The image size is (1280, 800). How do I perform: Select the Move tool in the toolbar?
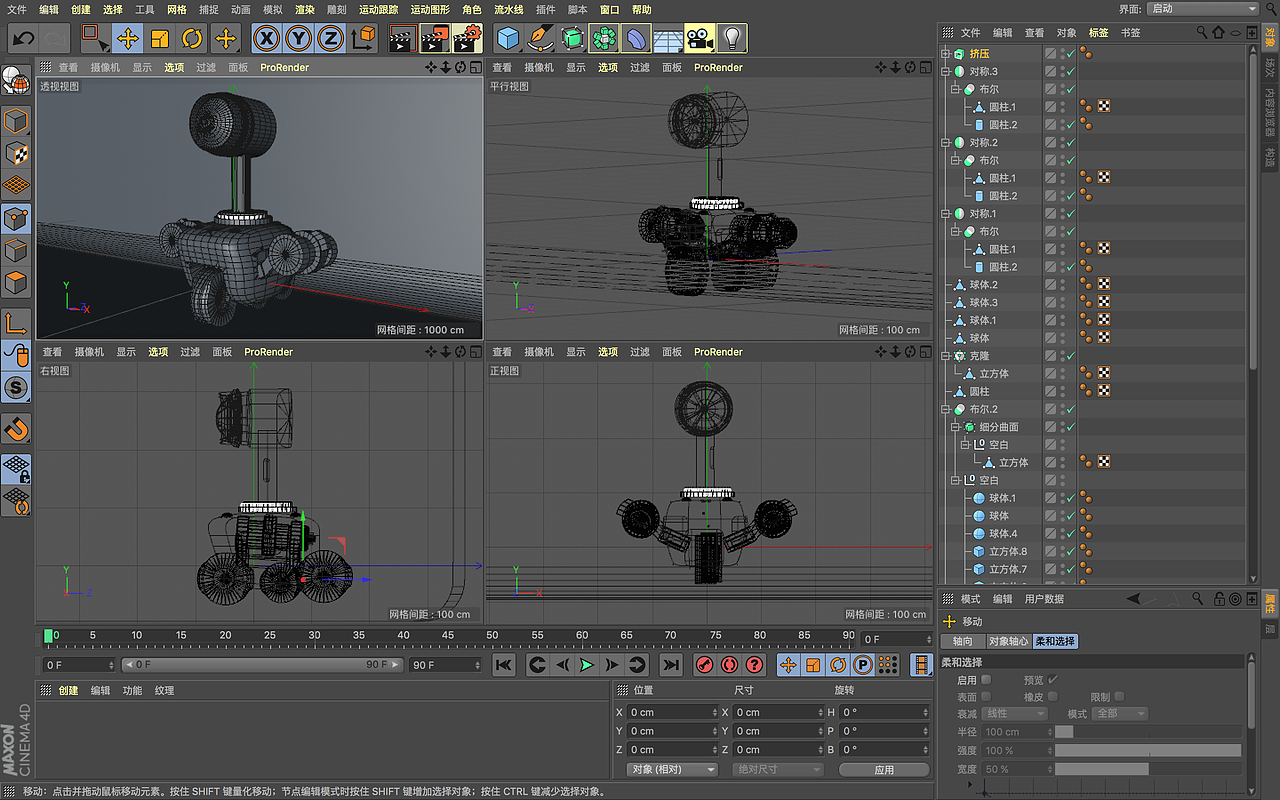click(x=127, y=37)
